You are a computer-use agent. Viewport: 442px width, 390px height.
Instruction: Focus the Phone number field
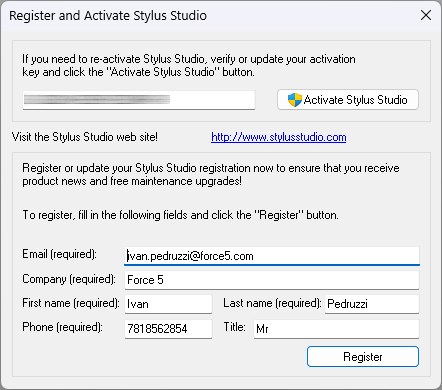click(168, 329)
